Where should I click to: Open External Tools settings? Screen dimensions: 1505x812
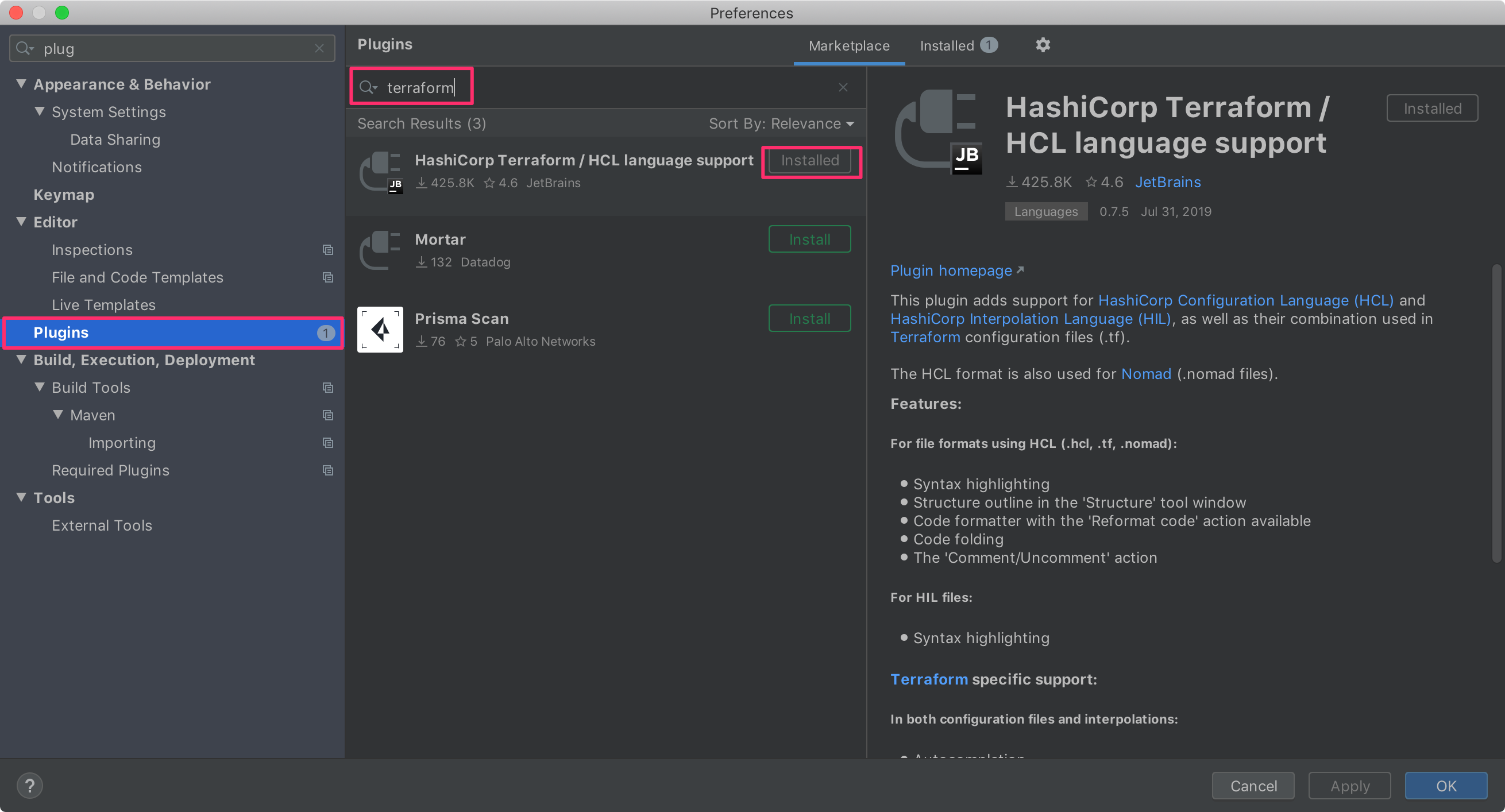click(102, 526)
